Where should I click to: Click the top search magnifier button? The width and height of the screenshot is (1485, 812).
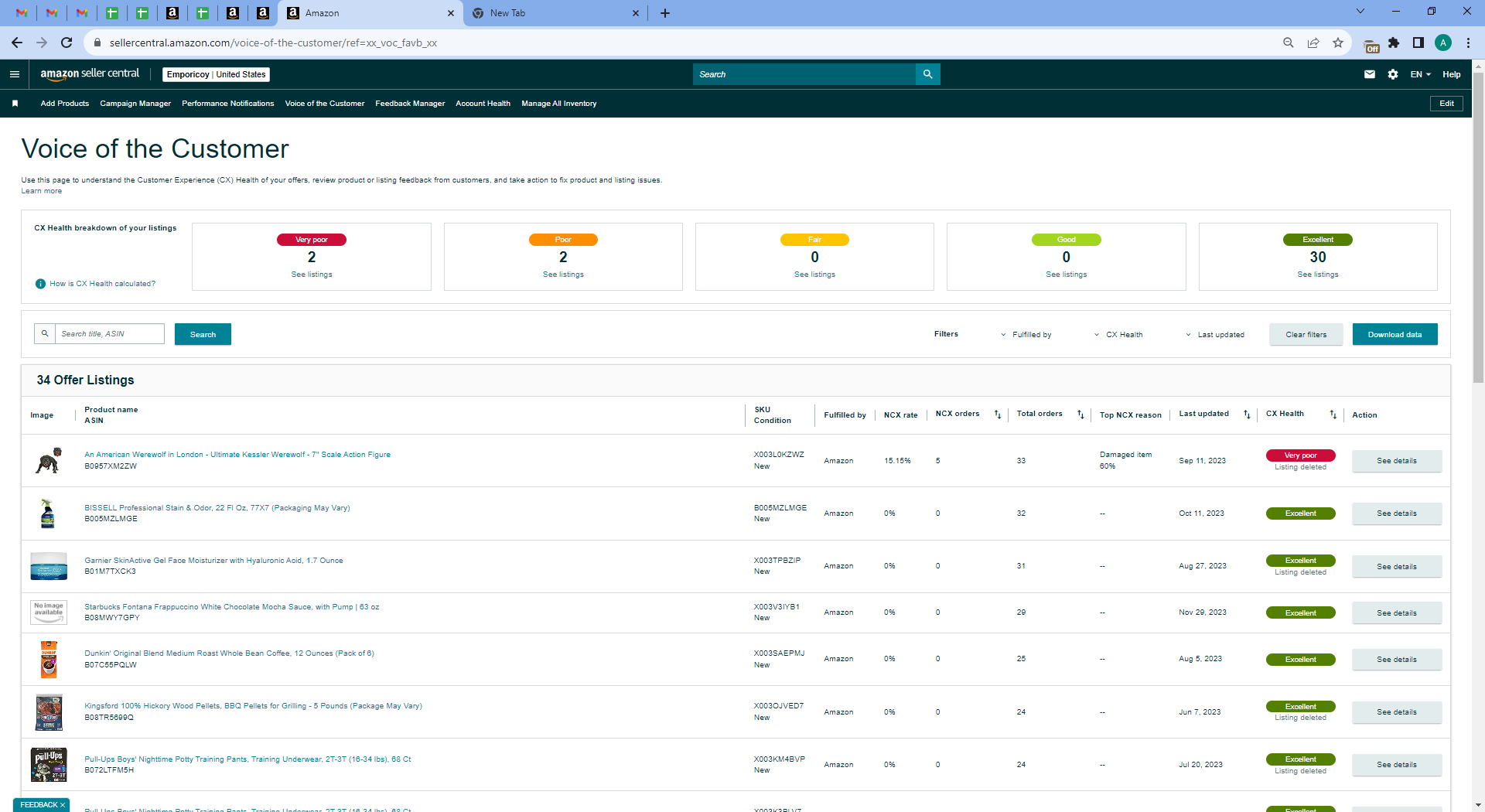(x=927, y=74)
